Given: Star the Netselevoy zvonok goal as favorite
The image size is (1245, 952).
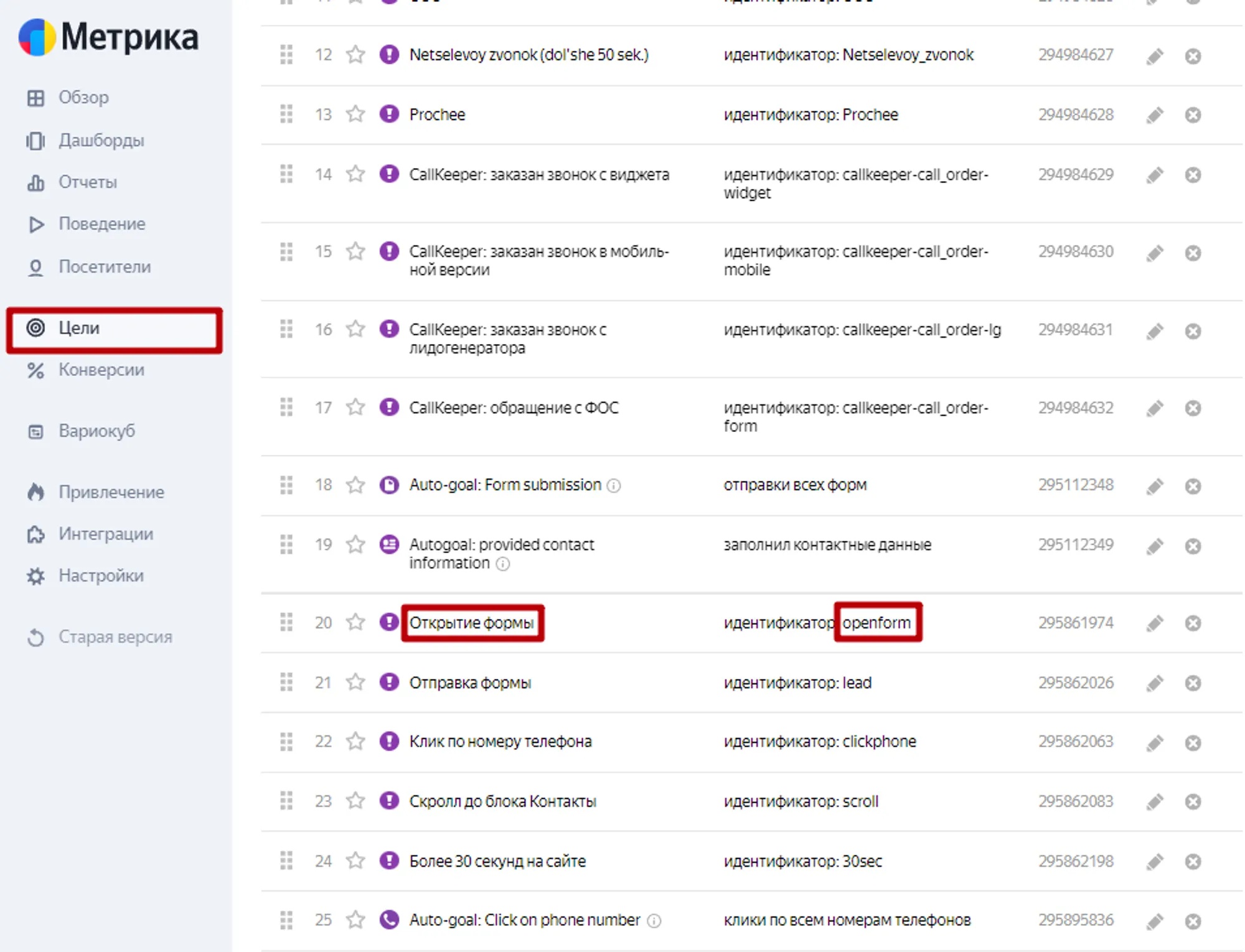Looking at the screenshot, I should tap(355, 55).
